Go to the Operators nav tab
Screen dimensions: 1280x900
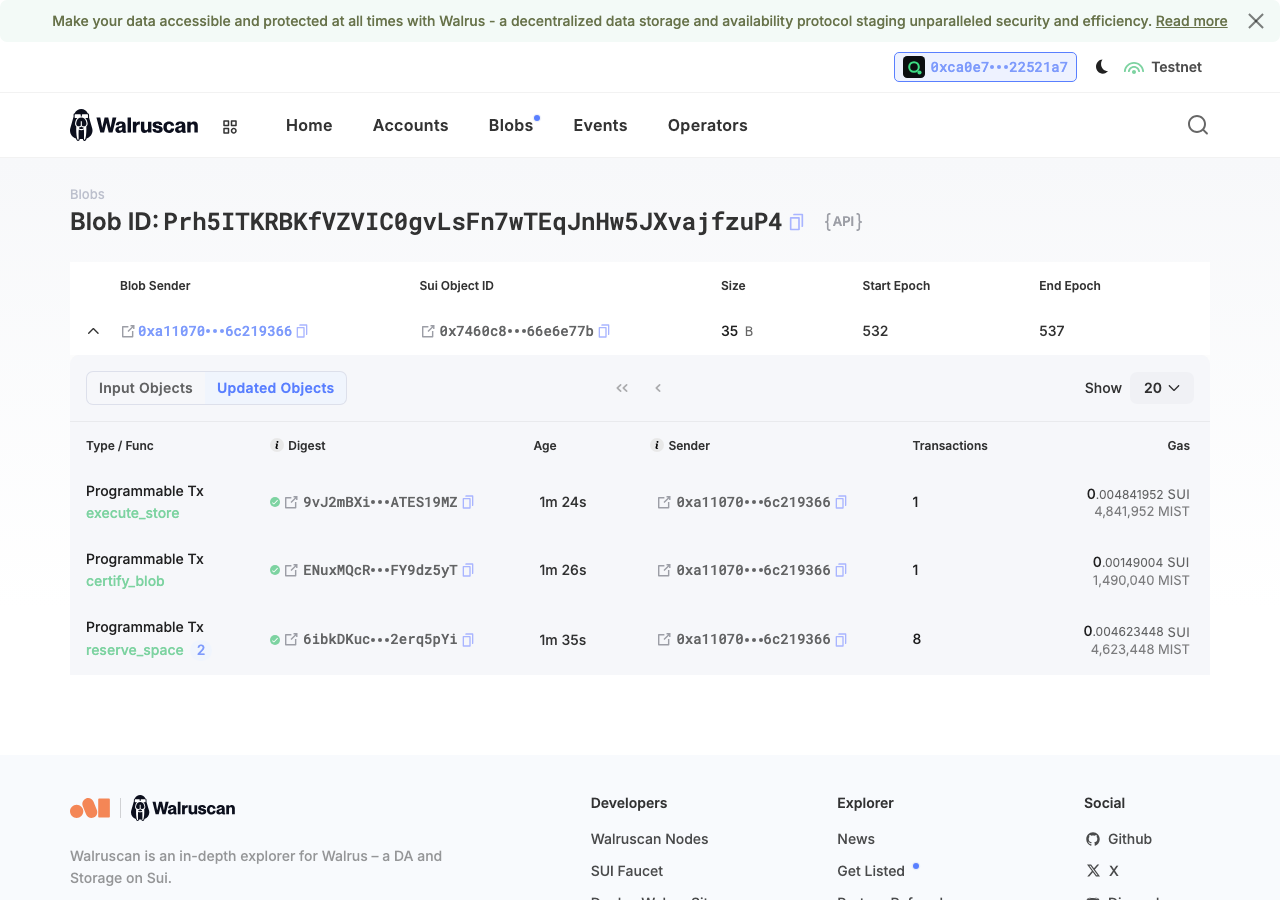(708, 125)
